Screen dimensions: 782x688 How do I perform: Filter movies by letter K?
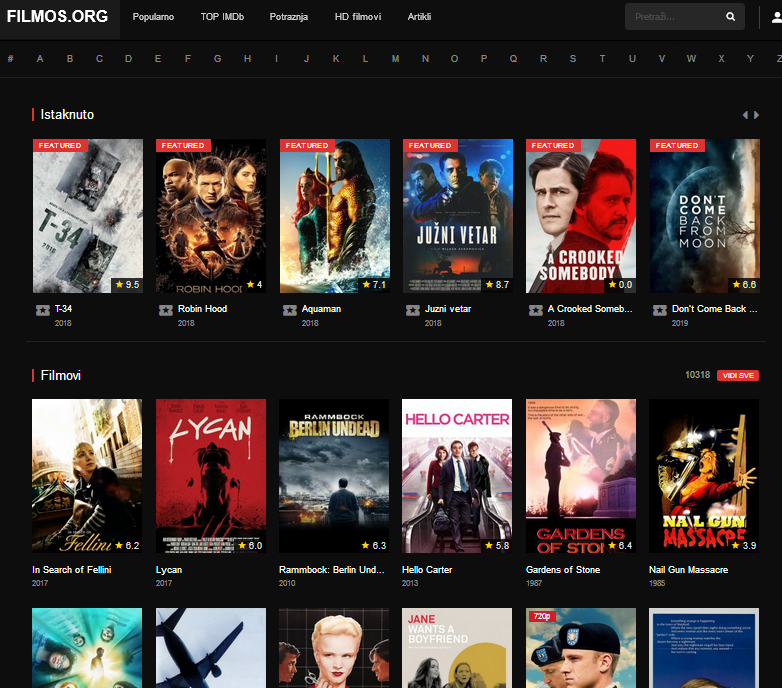click(336, 59)
